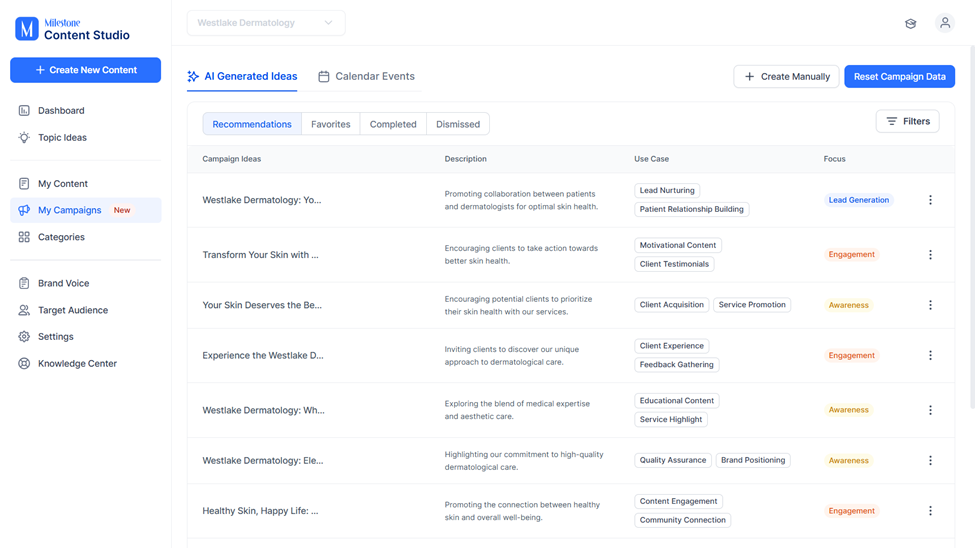
Task: Click the Lead Generation focus tag
Action: [x=859, y=200]
